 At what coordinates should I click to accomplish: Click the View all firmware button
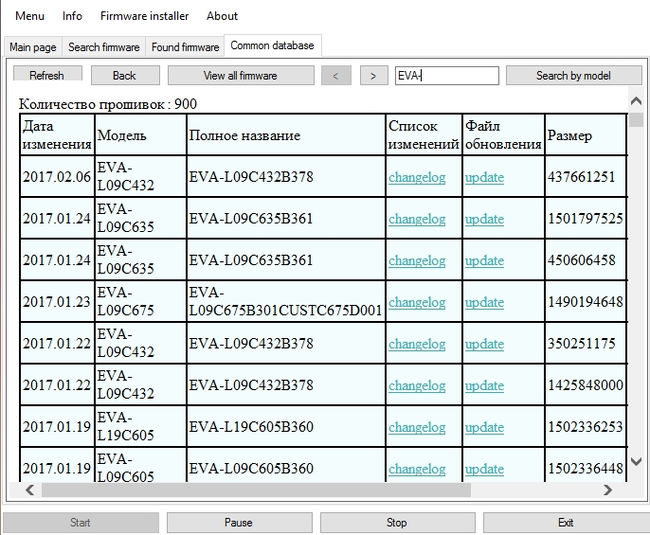pyautogui.click(x=240, y=75)
